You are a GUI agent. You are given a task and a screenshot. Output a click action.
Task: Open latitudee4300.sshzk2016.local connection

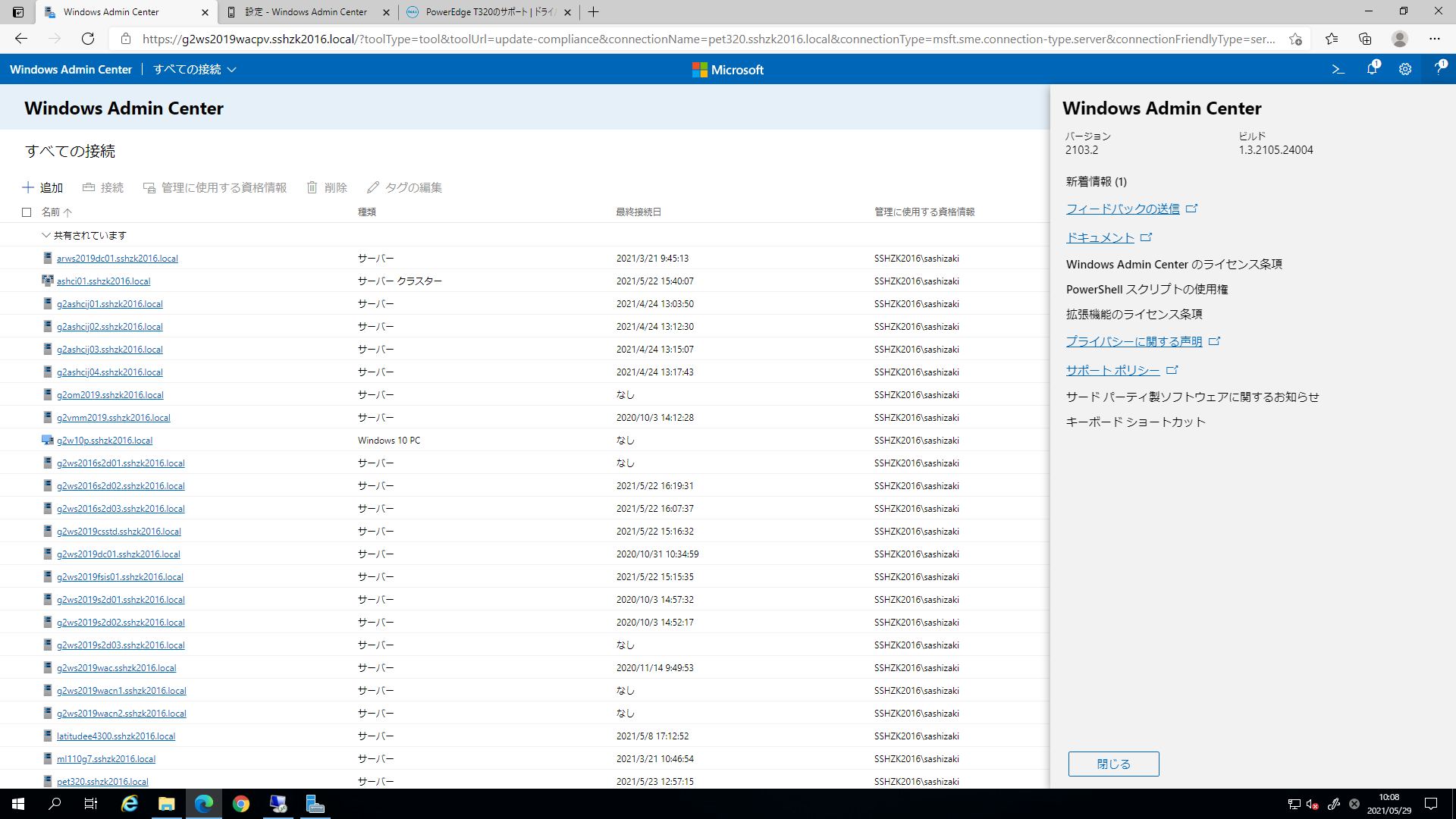[x=115, y=736]
